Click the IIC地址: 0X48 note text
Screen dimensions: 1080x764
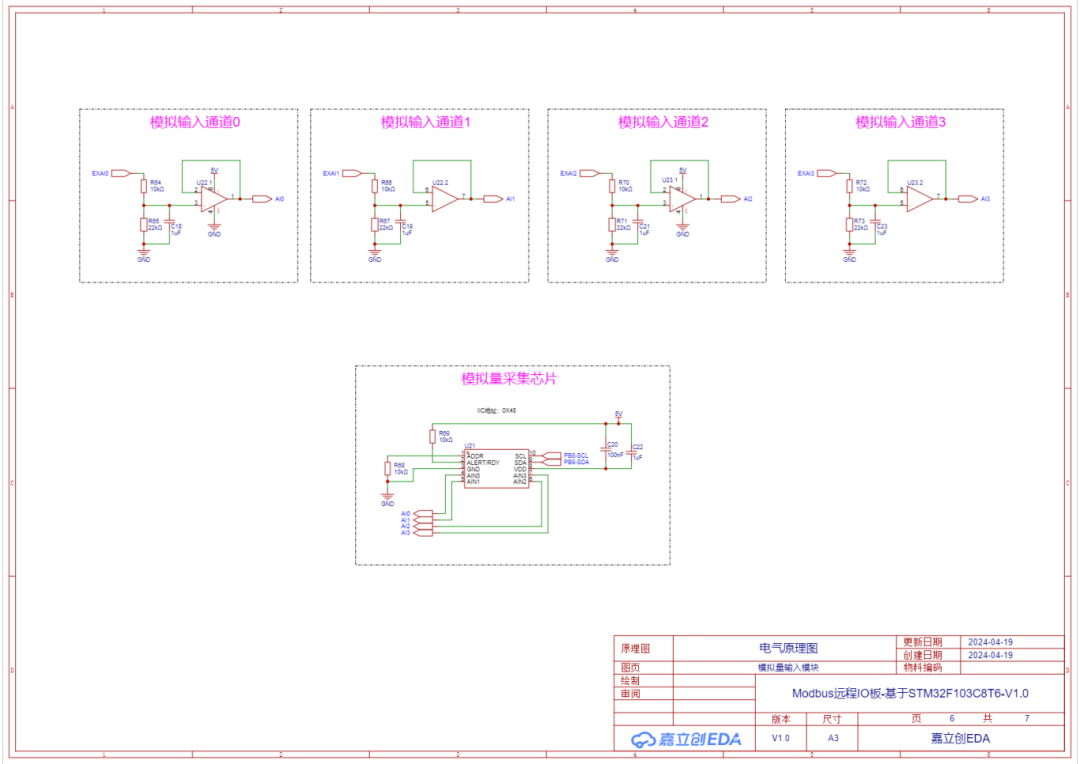click(x=497, y=411)
